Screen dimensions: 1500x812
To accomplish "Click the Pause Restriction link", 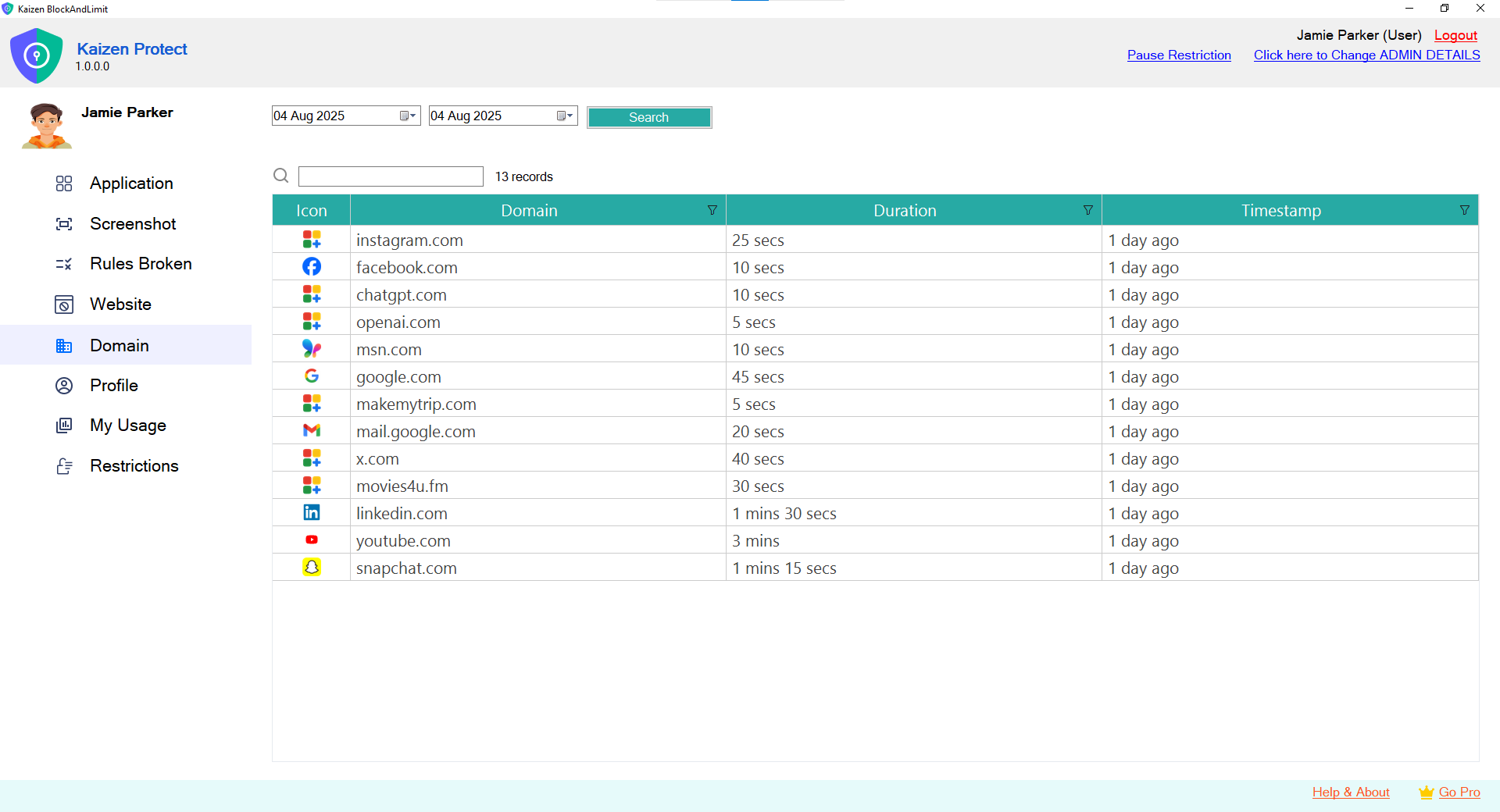I will point(1179,55).
